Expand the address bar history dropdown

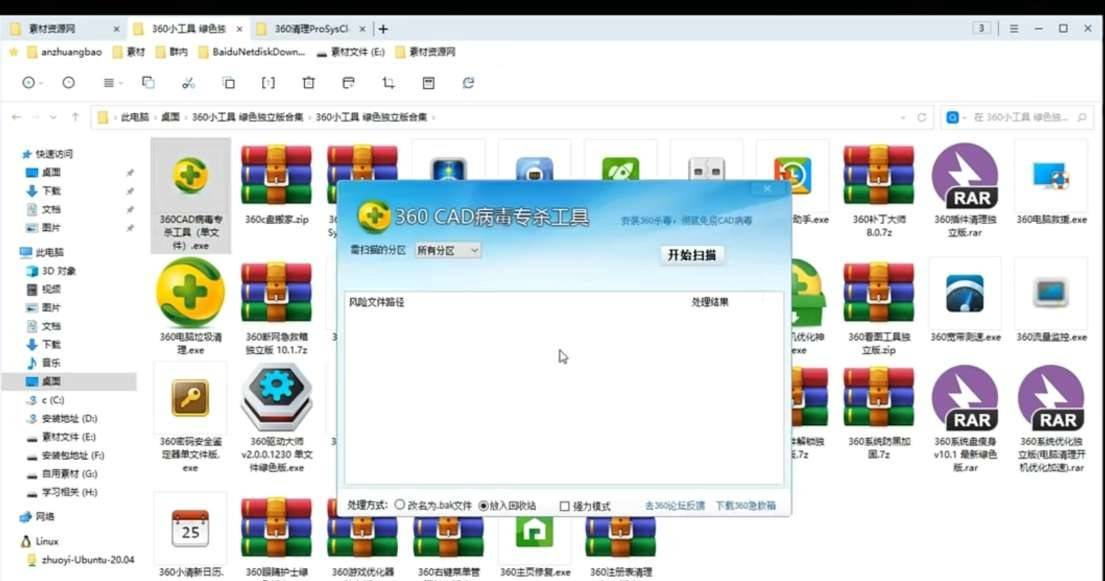pos(903,117)
